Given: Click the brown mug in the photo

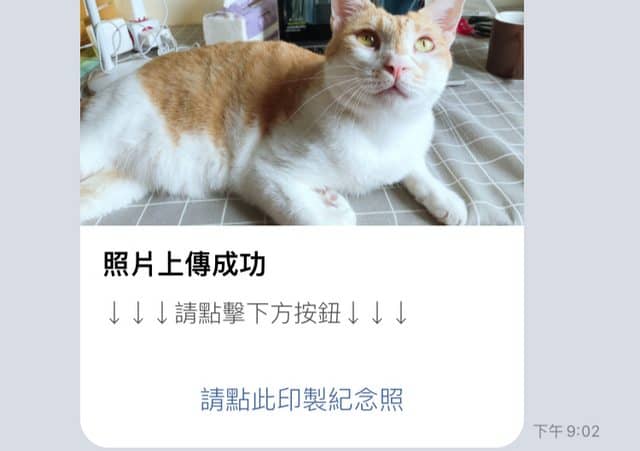Looking at the screenshot, I should tap(505, 45).
